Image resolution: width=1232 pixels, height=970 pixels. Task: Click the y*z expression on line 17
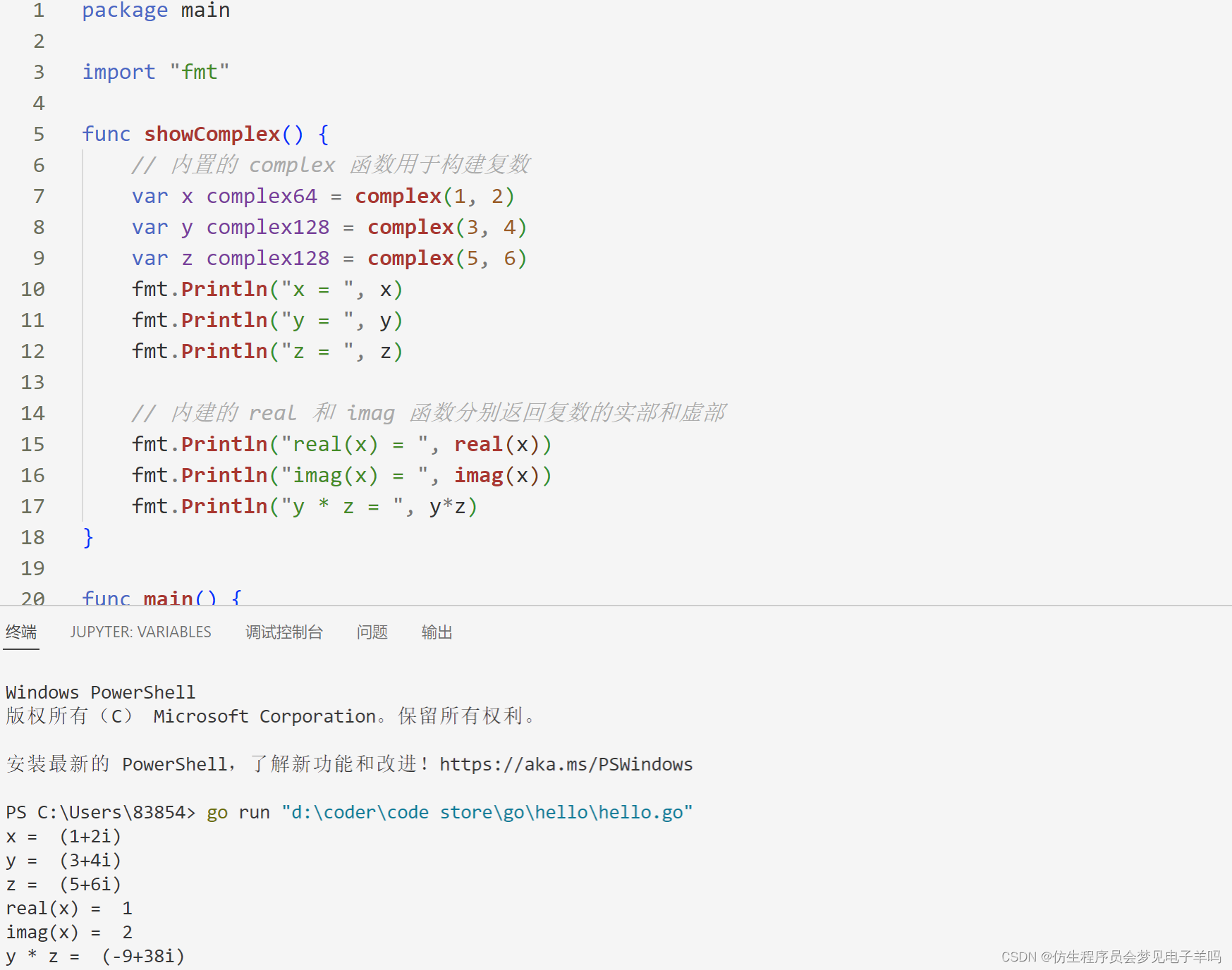[448, 506]
